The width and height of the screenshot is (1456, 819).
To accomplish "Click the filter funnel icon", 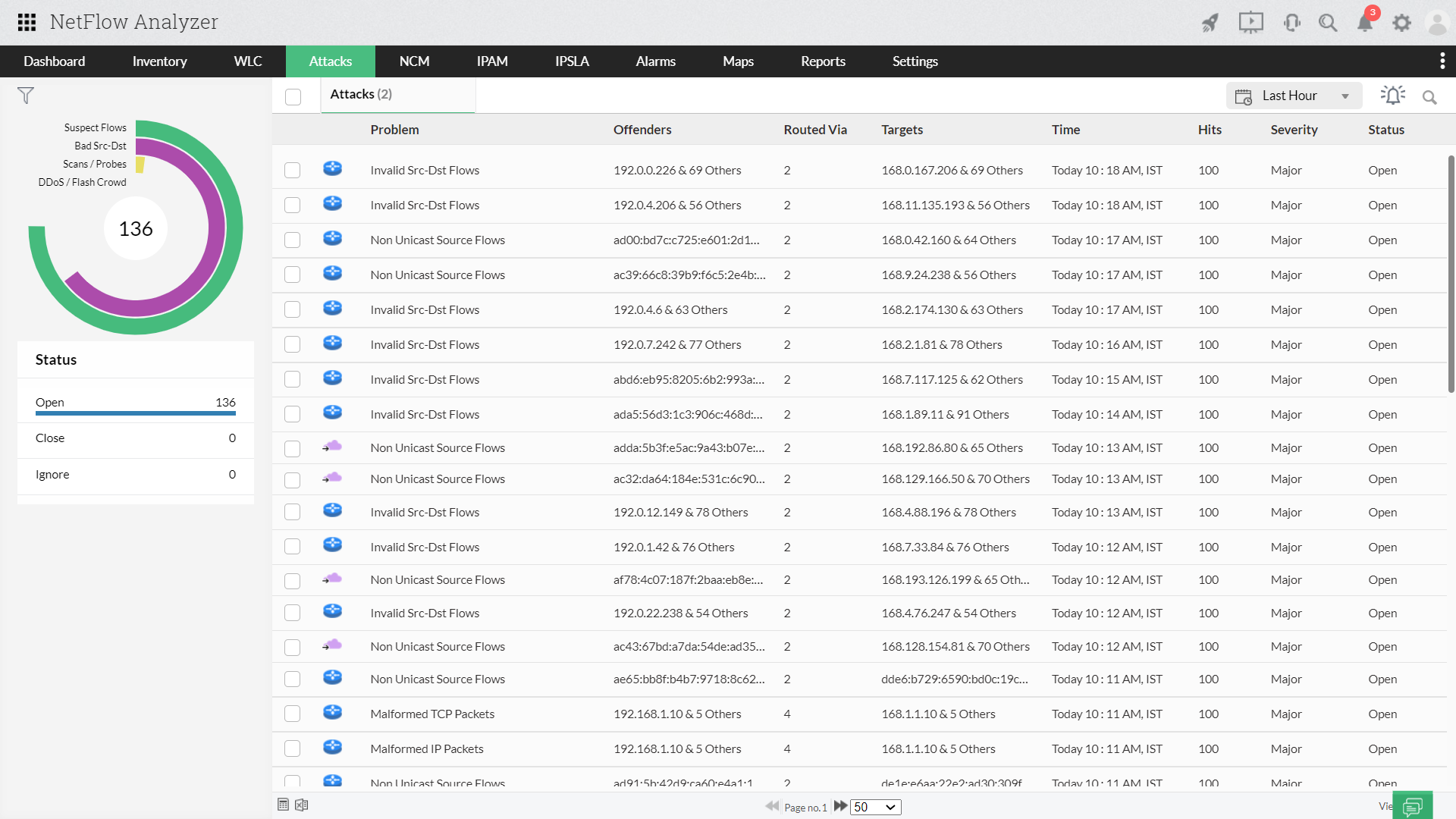I will 26,96.
